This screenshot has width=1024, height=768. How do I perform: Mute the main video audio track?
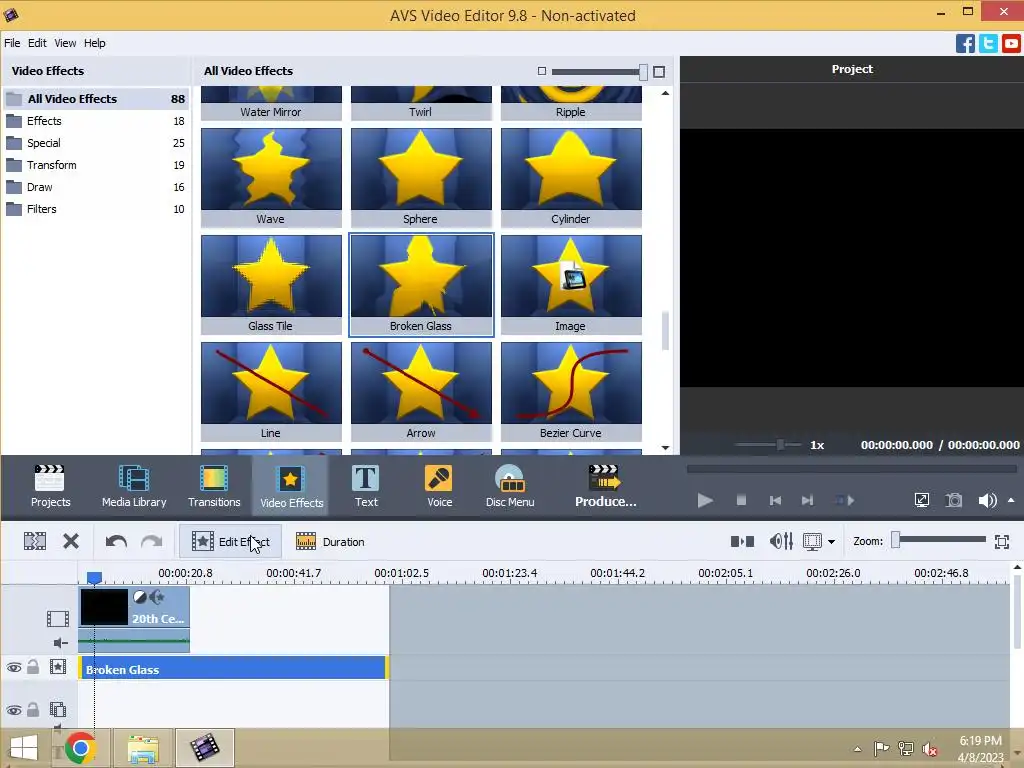point(60,643)
